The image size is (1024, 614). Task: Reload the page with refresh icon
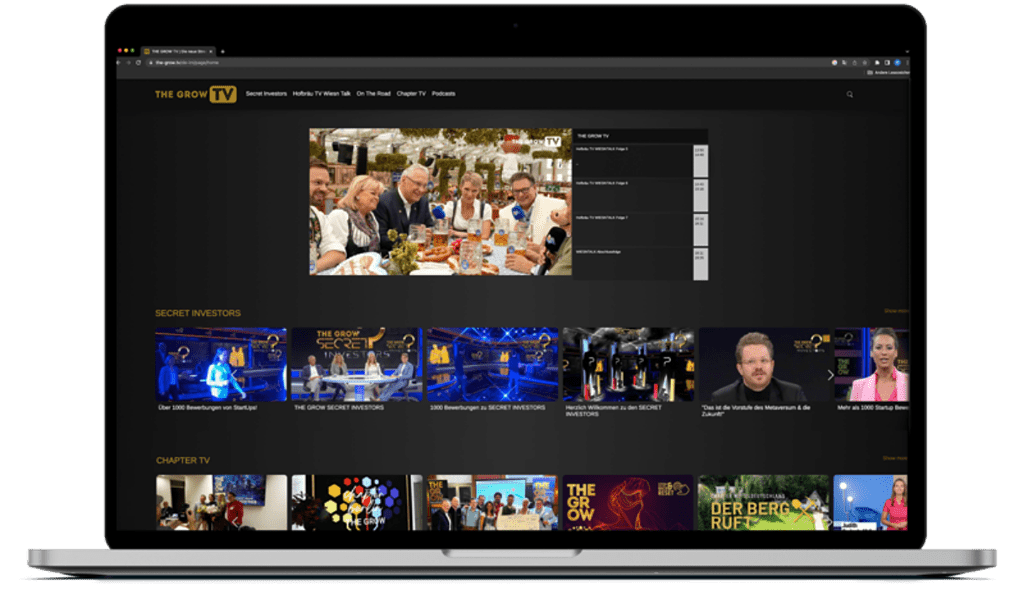click(x=138, y=63)
